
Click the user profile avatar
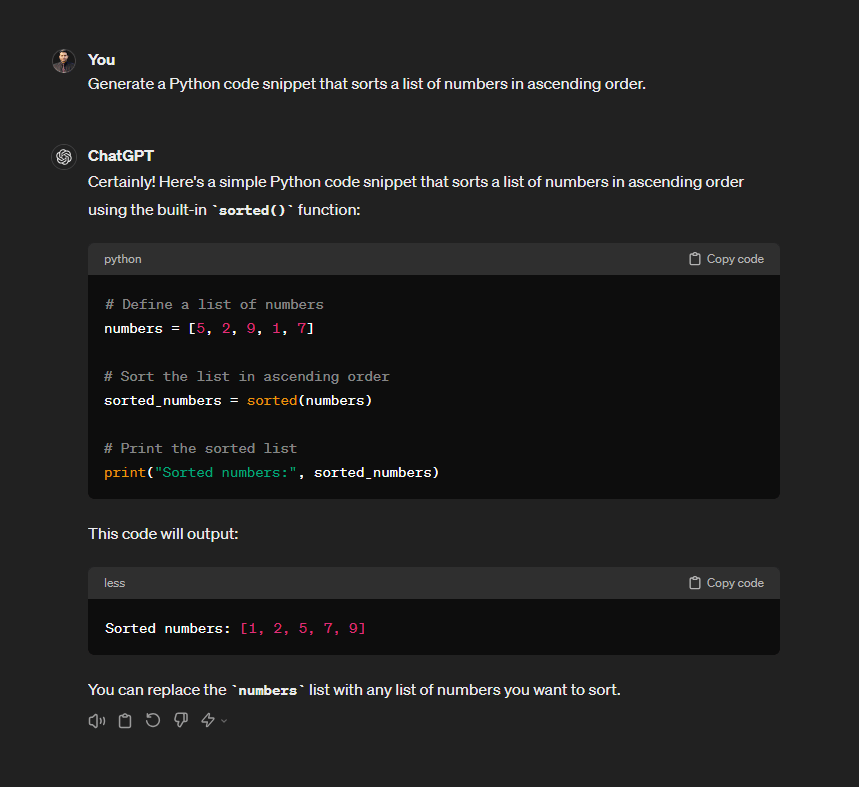64,61
